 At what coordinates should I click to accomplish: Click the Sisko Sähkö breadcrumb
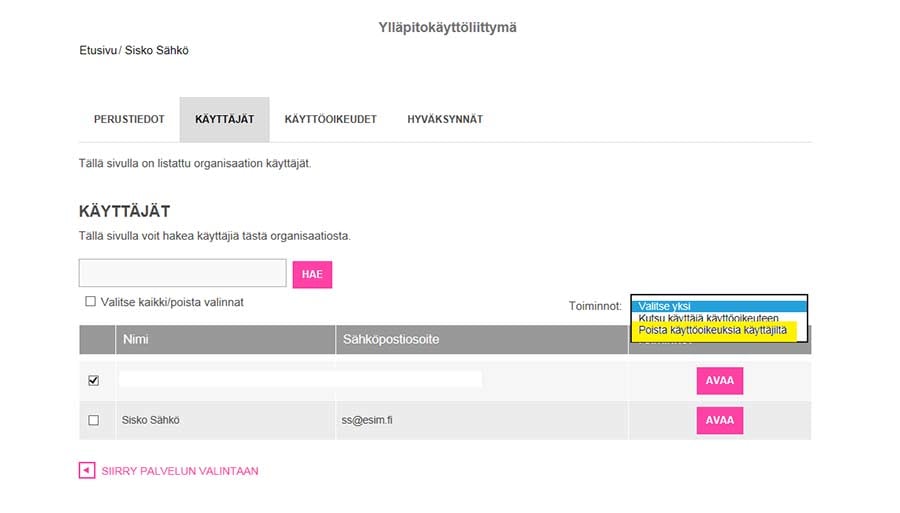[157, 50]
